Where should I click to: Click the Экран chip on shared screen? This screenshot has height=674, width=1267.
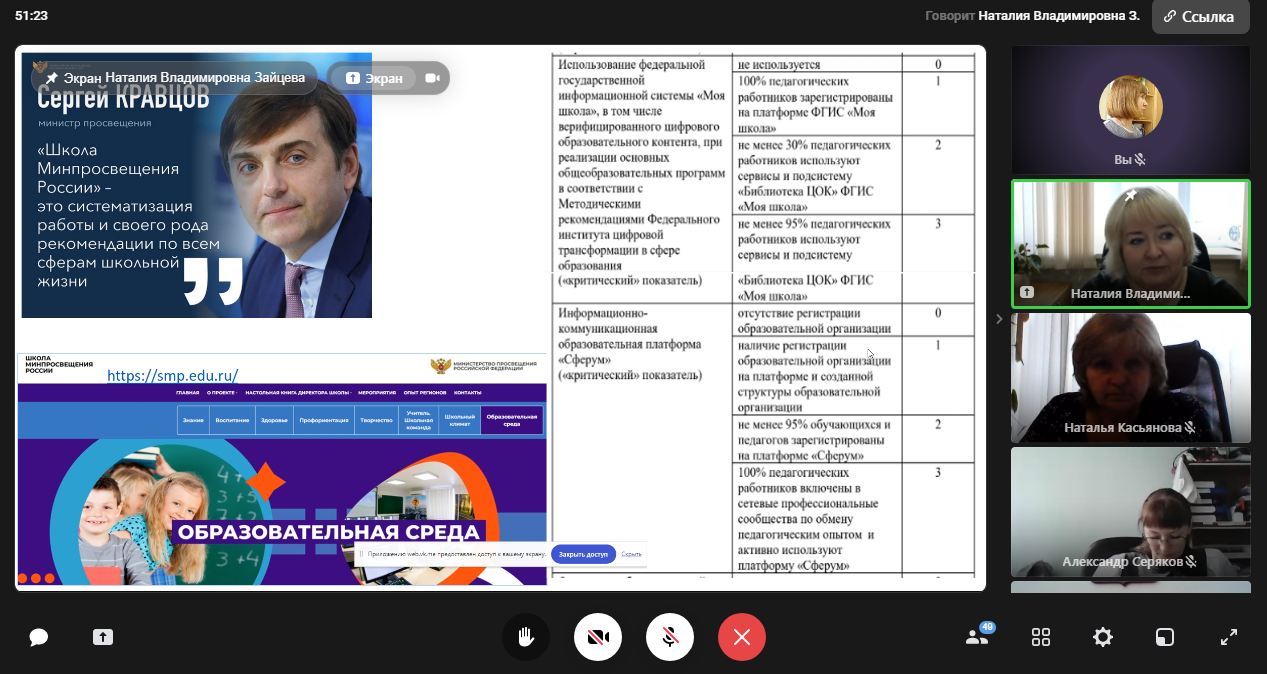[x=374, y=78]
